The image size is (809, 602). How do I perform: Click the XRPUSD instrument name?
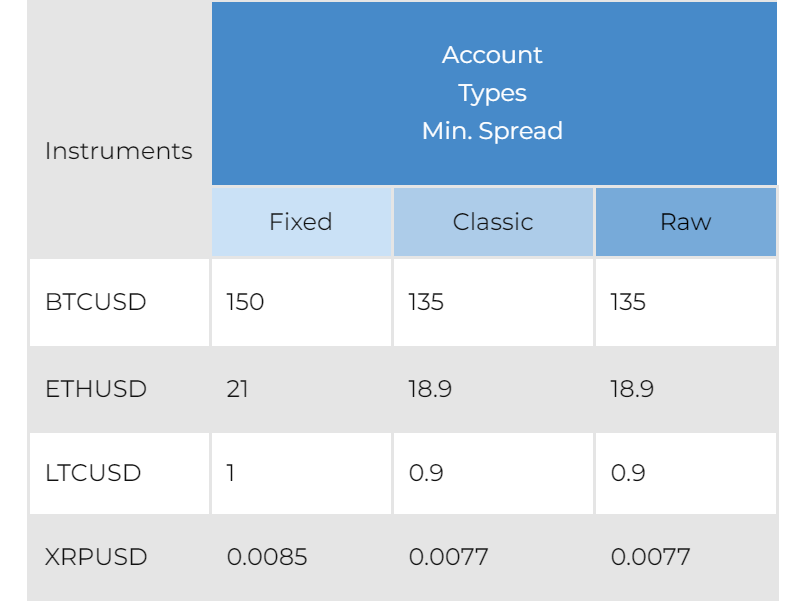(96, 557)
